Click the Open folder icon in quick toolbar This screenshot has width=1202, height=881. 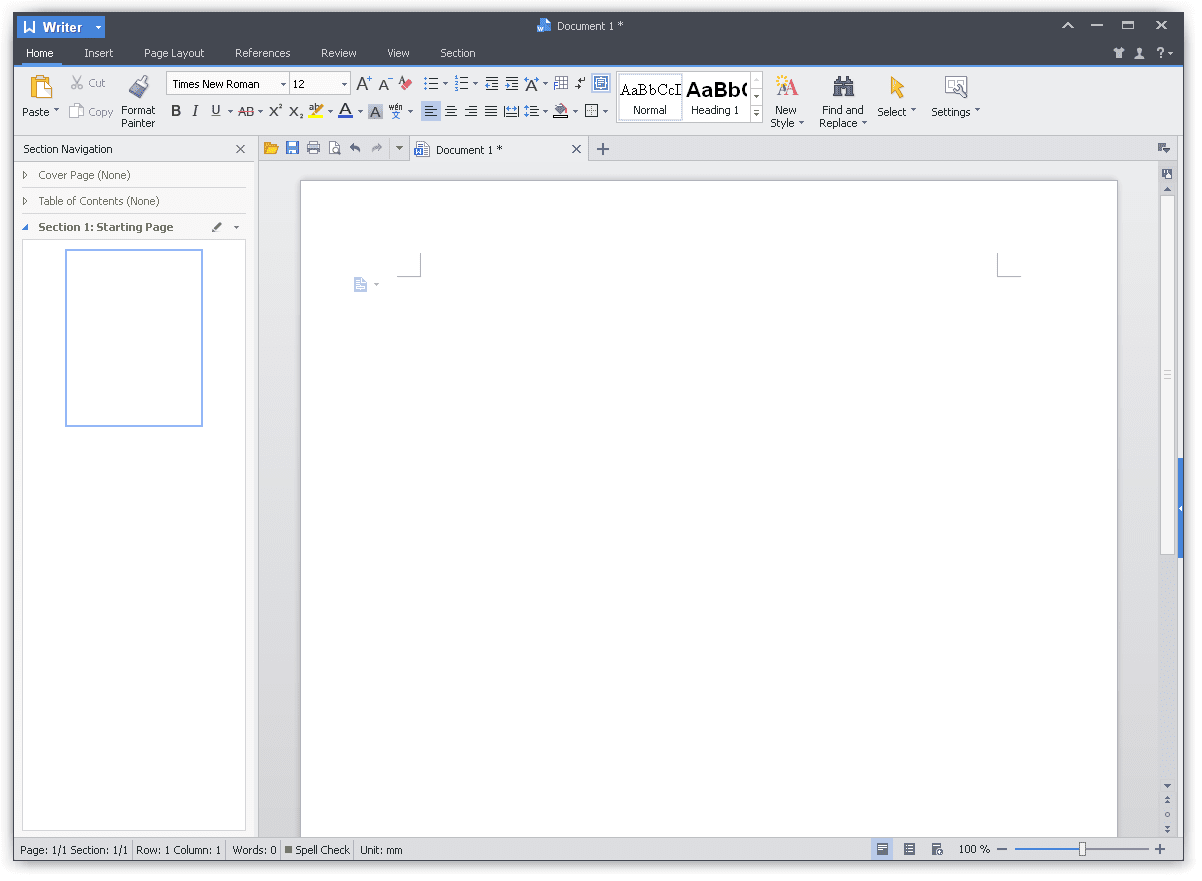pyautogui.click(x=271, y=148)
